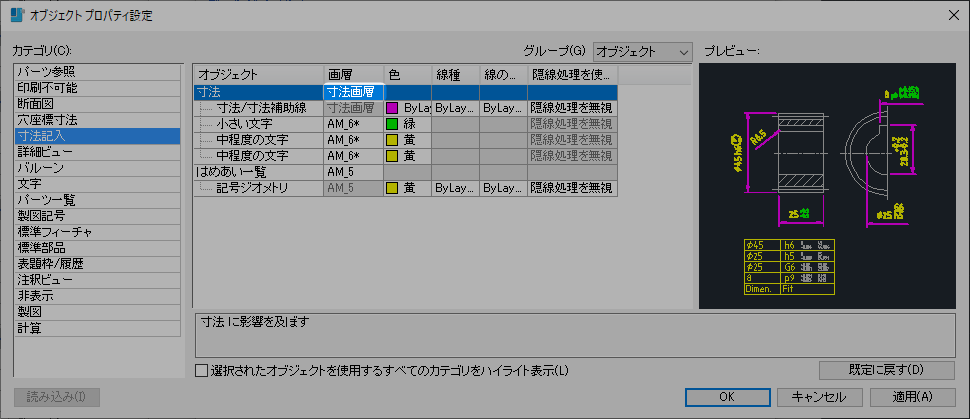Screen dimensions: 970x419
Task: Select the バルーン category
Action: click(x=98, y=168)
